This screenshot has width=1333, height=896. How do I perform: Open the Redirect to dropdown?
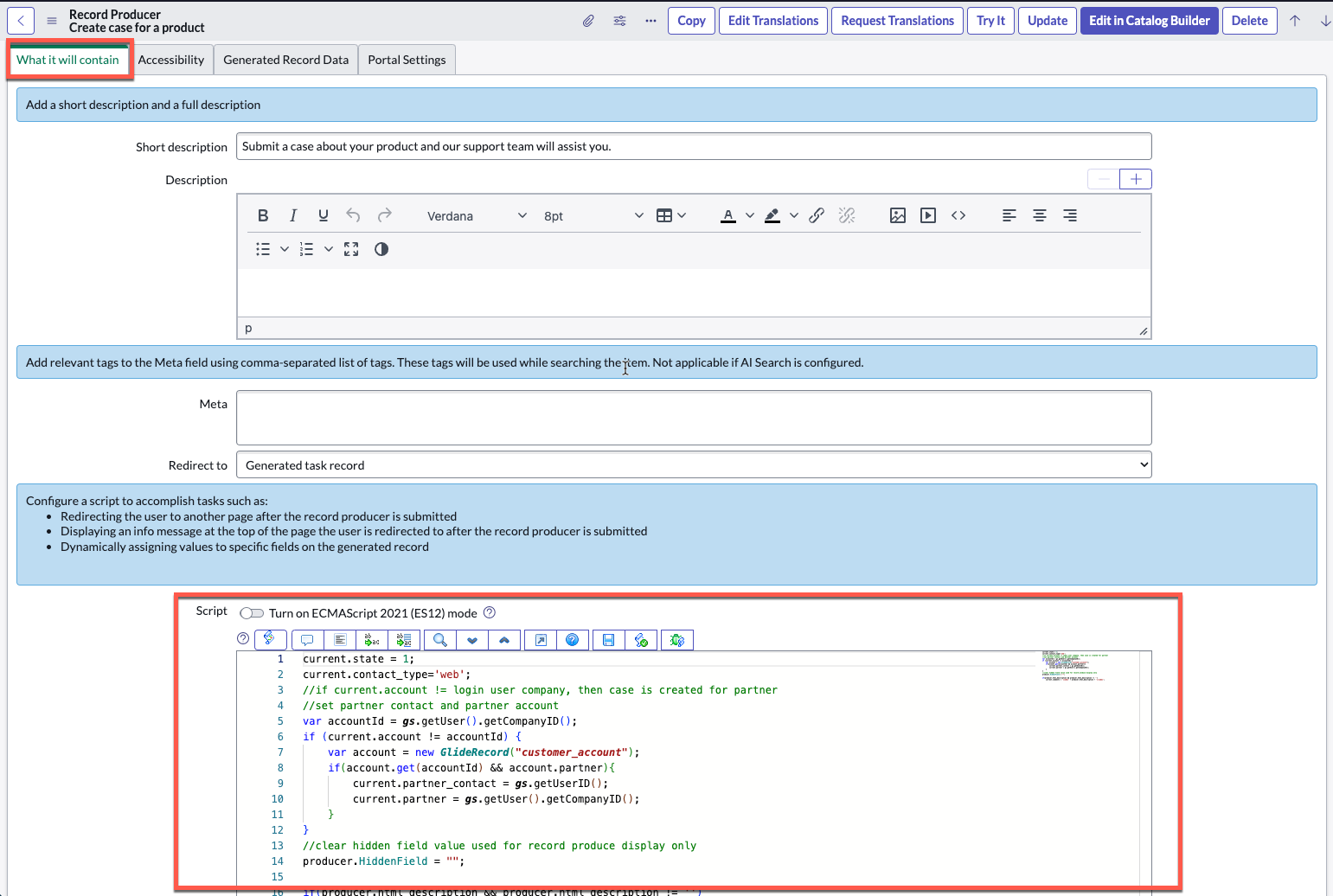pos(694,465)
